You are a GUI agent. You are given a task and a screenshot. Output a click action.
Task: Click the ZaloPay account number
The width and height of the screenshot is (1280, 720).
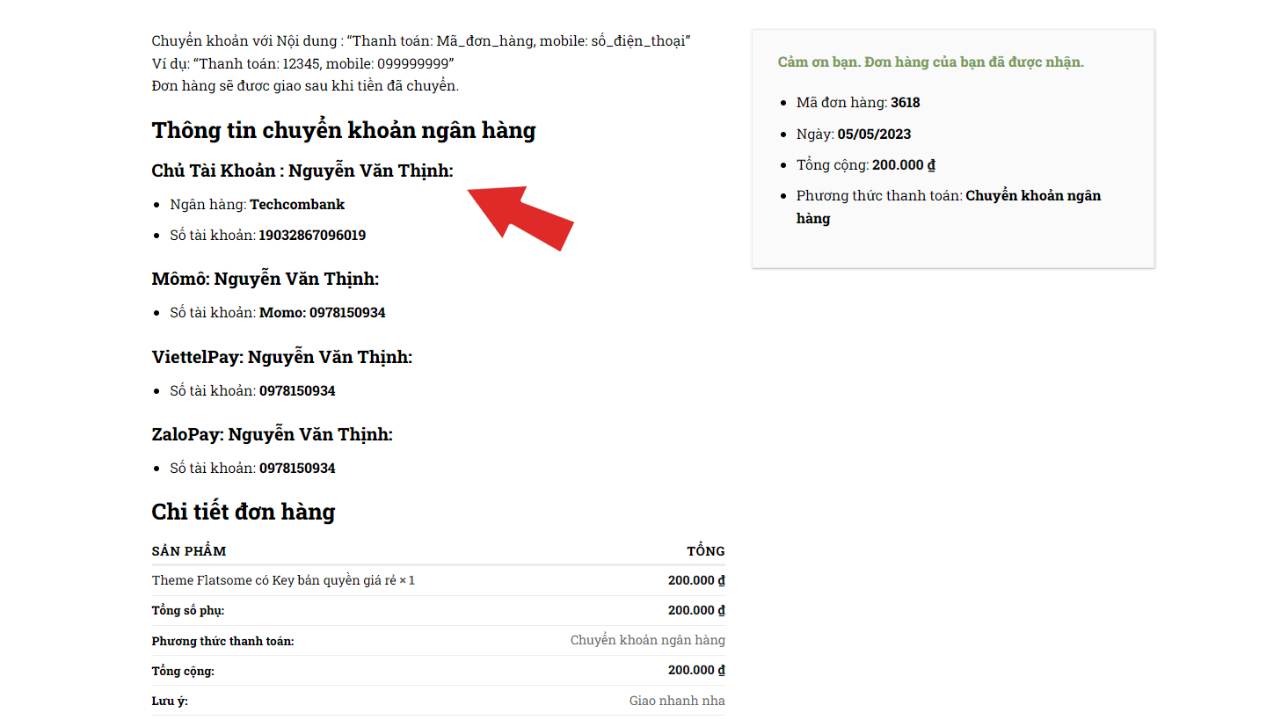point(297,468)
